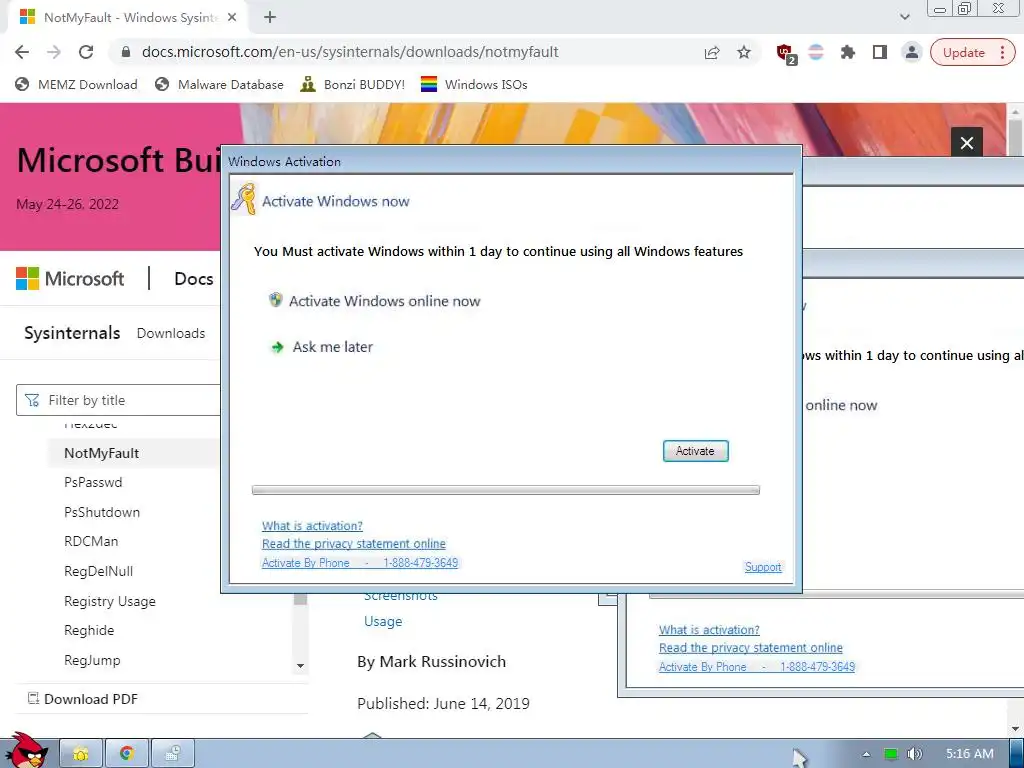Click the green arrow by Ask me later

[277, 347]
